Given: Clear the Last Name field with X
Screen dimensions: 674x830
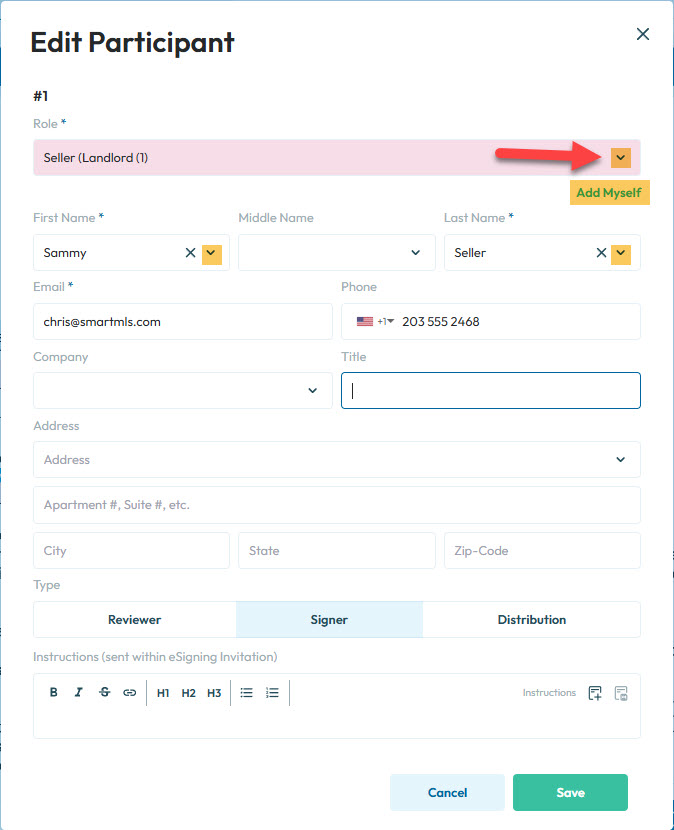Looking at the screenshot, I should (601, 253).
